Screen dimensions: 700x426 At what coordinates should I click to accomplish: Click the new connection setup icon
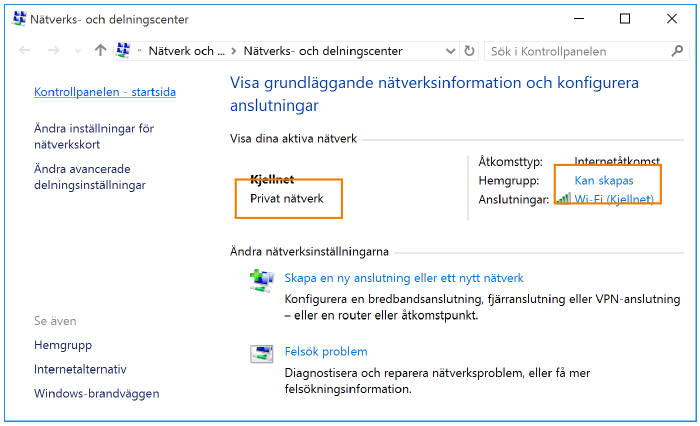260,280
